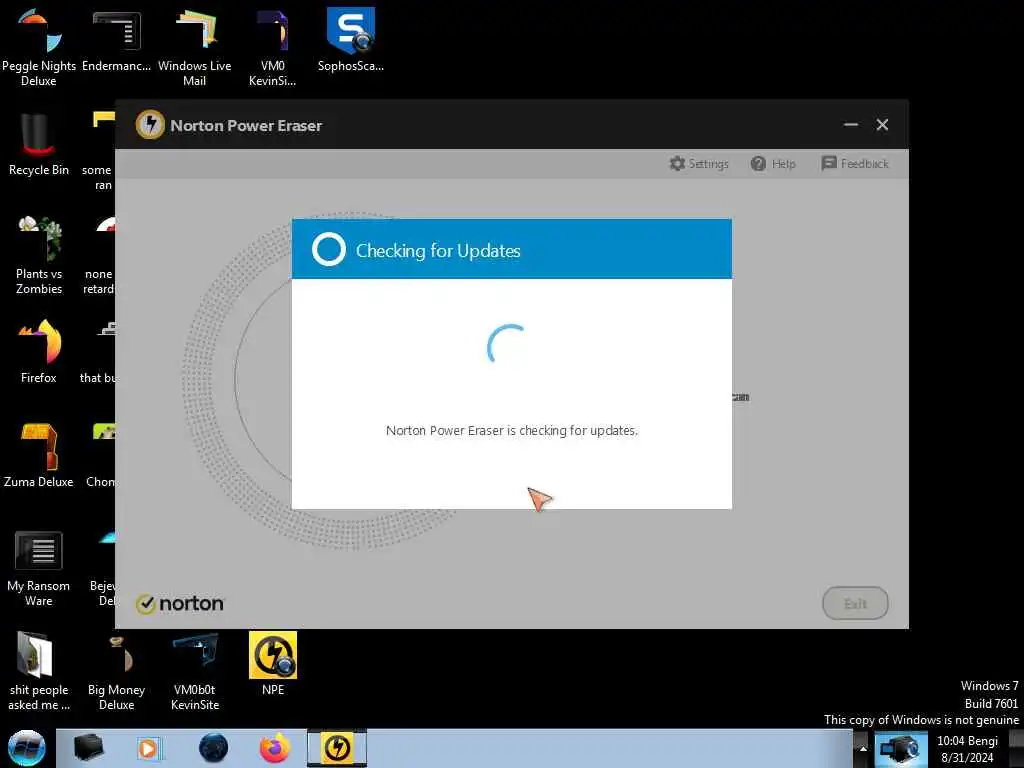
Task: Select the VM0 KevinSi... desktop icon
Action: click(x=272, y=50)
